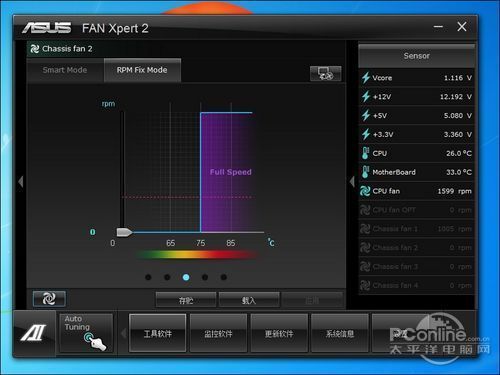Click the ASUS AI Suite logo icon
The height and width of the screenshot is (375, 500).
pos(34,333)
